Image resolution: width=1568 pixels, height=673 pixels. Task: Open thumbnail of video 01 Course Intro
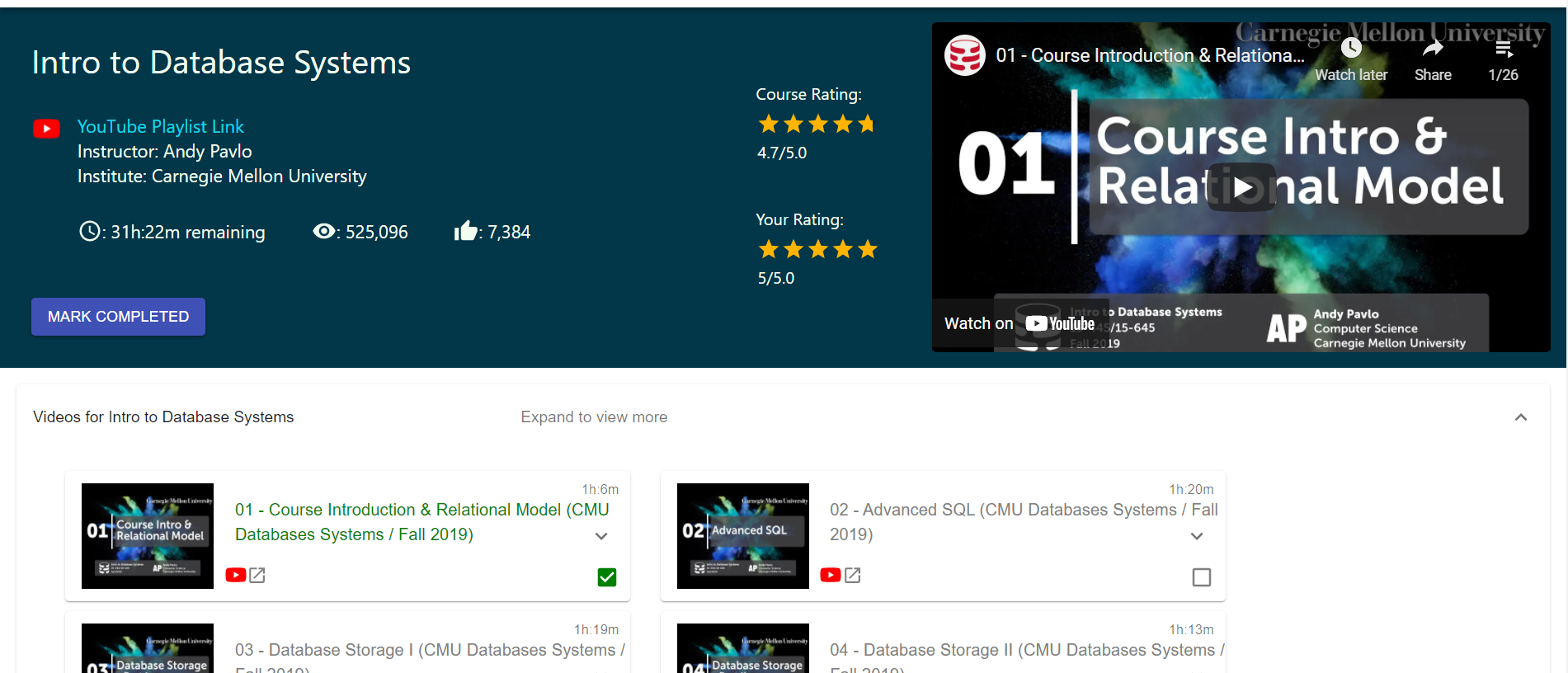click(148, 536)
